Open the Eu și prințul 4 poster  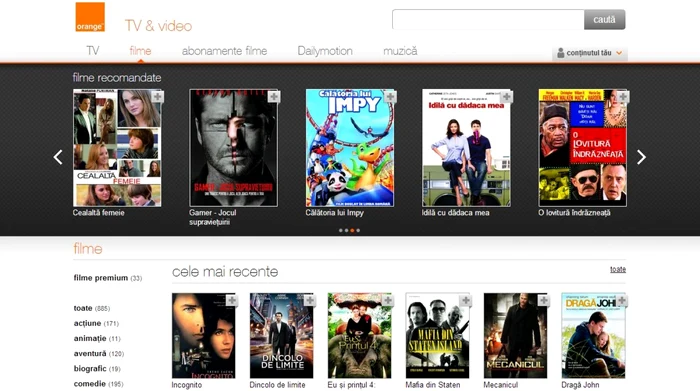pos(359,336)
